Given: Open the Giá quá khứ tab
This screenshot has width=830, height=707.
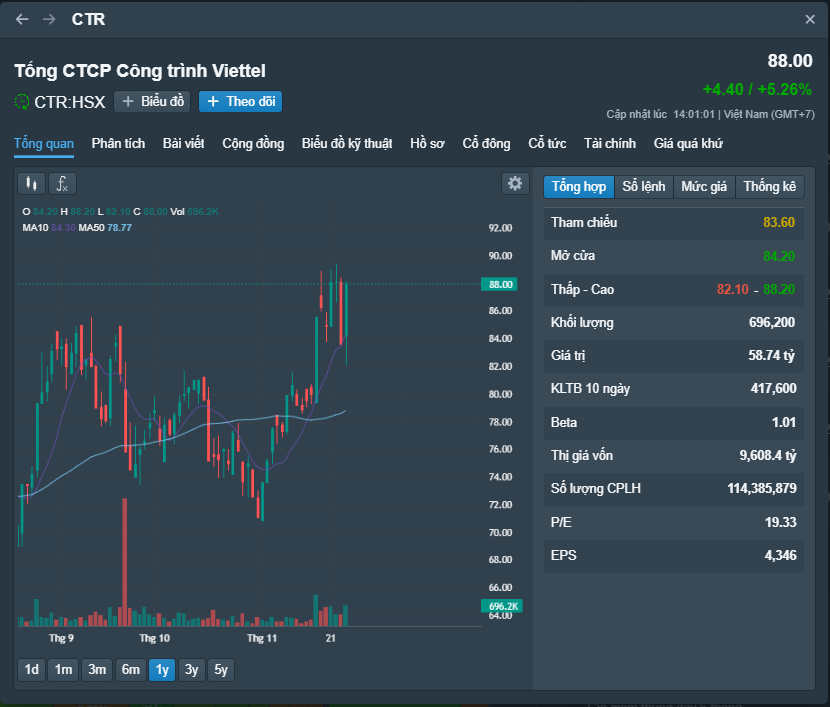Looking at the screenshot, I should [x=688, y=143].
